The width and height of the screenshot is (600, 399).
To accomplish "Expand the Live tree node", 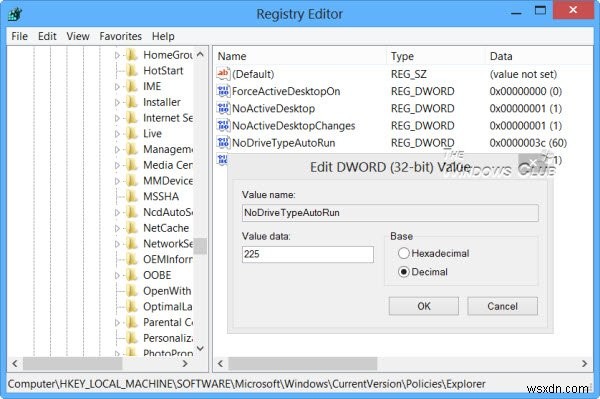I will (x=117, y=134).
